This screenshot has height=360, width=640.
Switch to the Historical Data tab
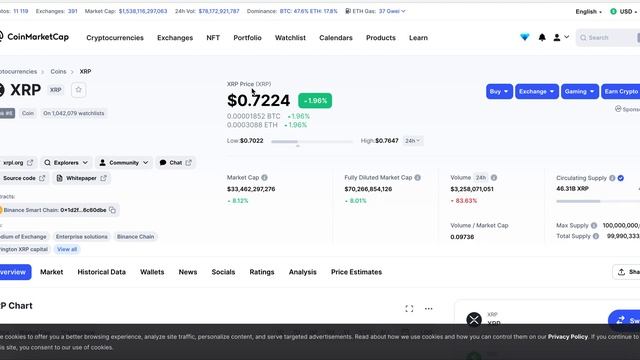(102, 272)
